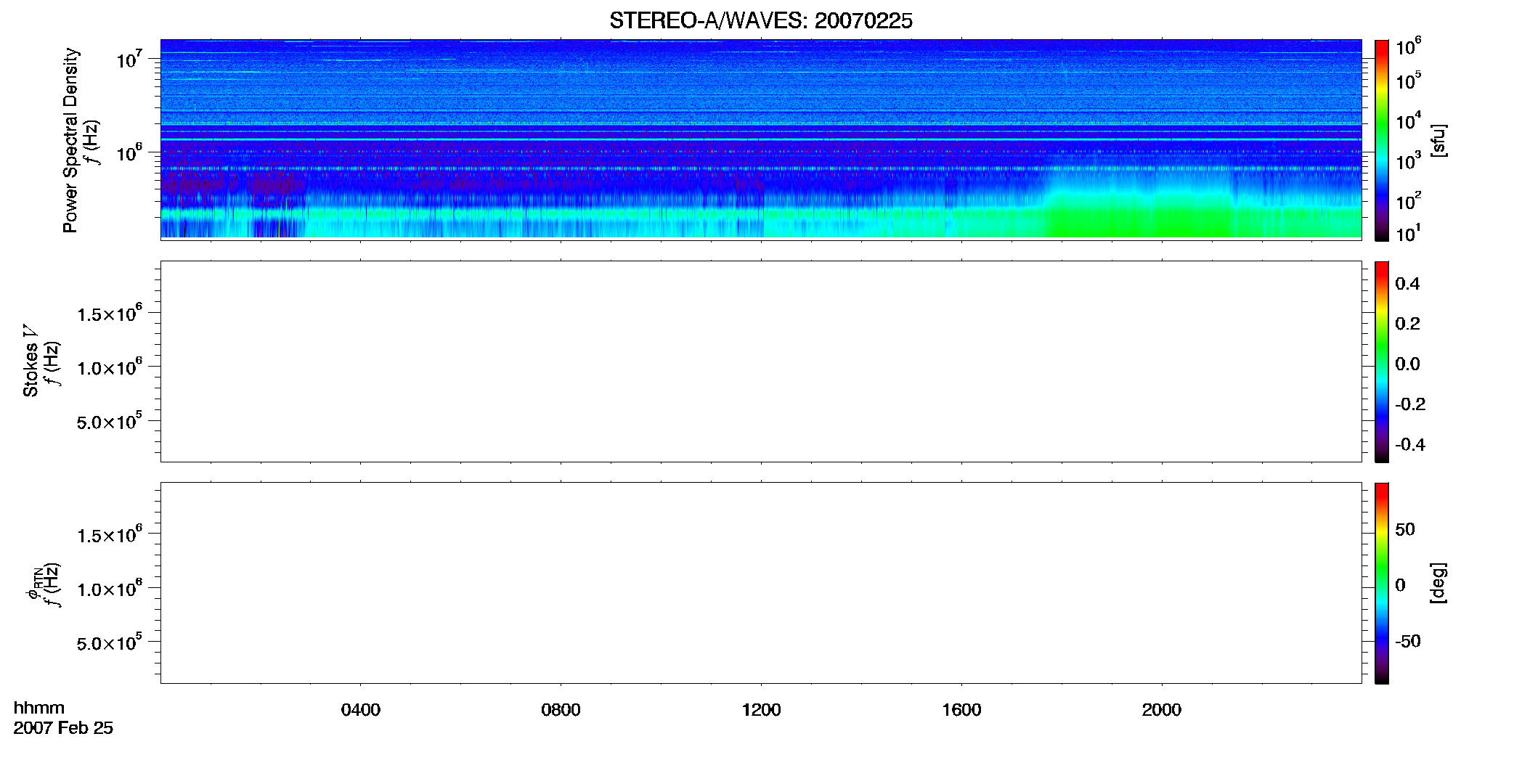Select the [deg] angle colorbar
The image size is (1522, 784).
point(1382,583)
